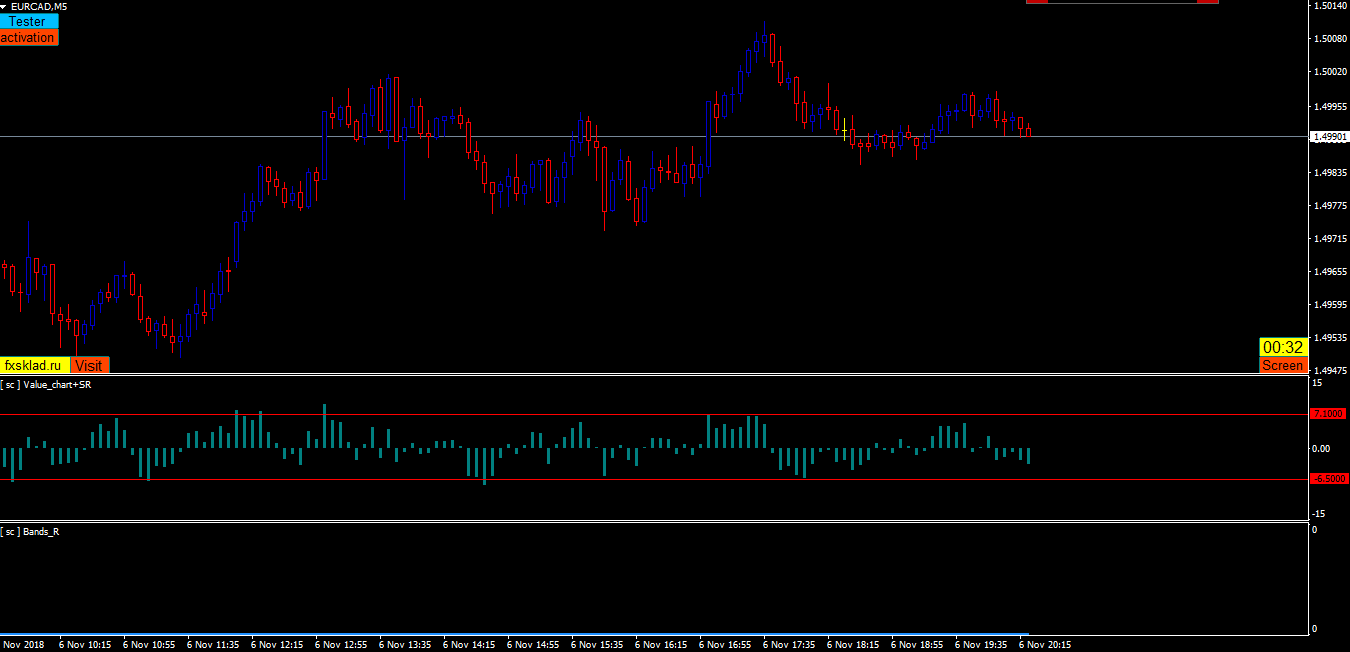
Task: Select the "6 Nov 10:15" time label
Action: pyautogui.click(x=85, y=645)
